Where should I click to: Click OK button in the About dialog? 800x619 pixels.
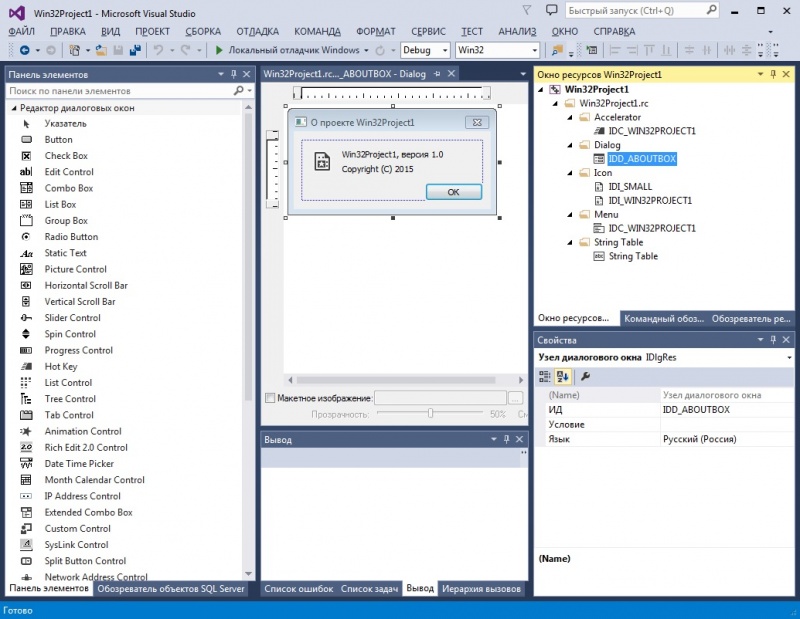pos(453,192)
